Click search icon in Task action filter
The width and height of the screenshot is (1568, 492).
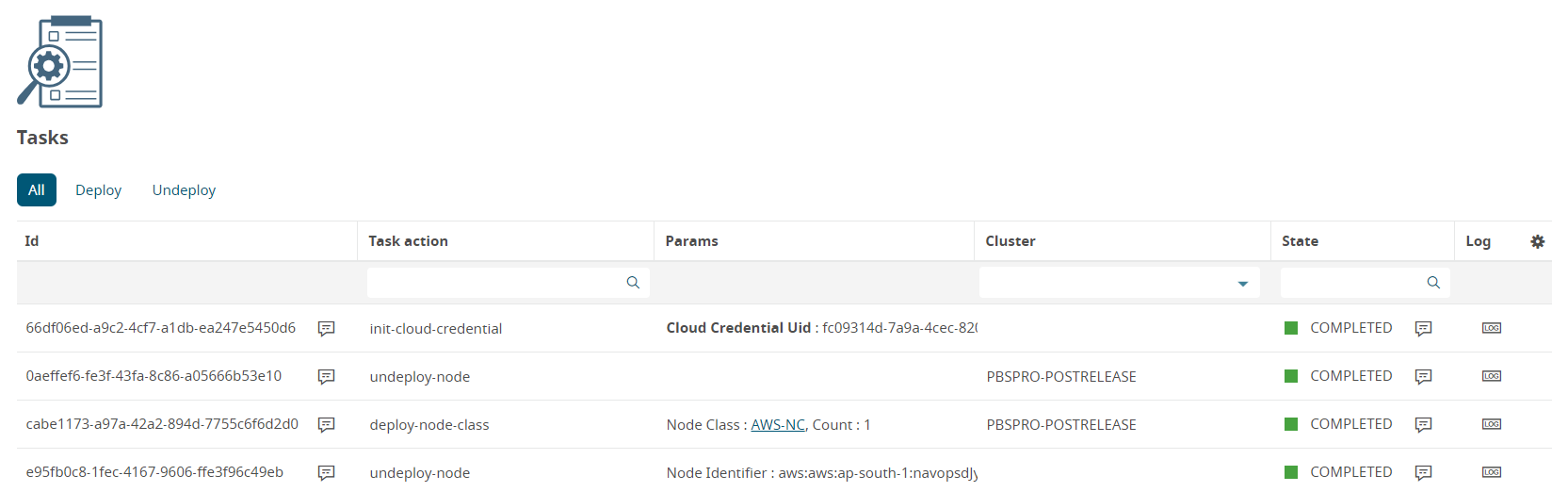point(633,283)
